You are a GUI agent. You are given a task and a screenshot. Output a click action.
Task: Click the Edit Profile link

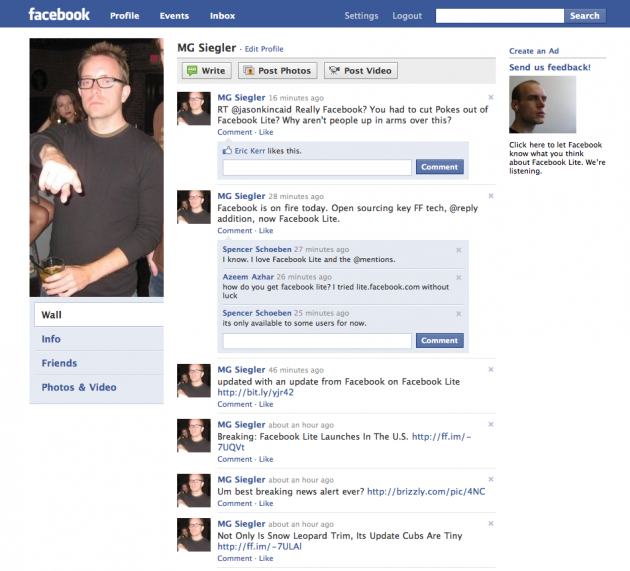coord(264,49)
